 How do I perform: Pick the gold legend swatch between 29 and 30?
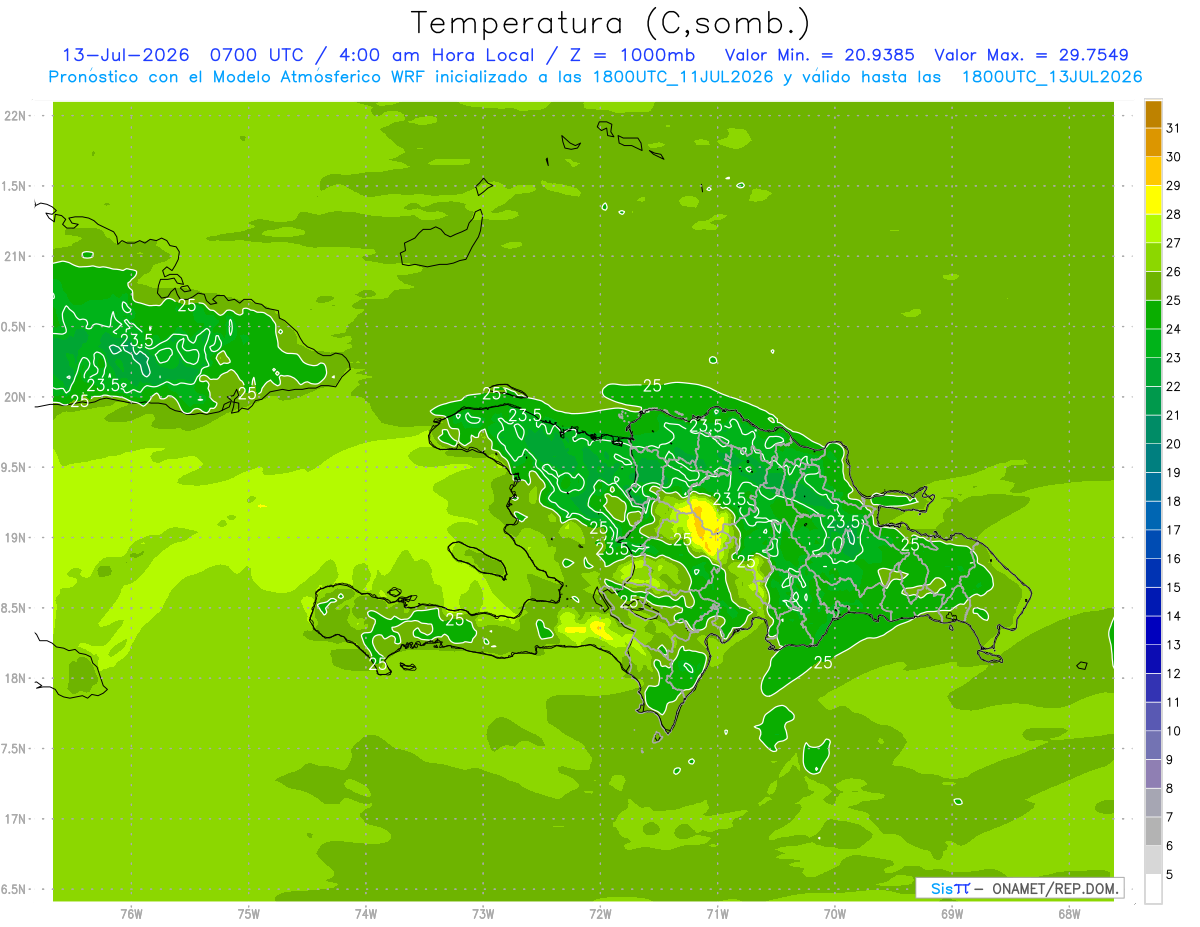(1153, 171)
